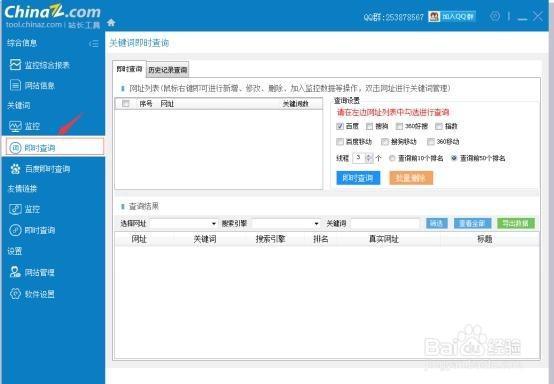This screenshot has height=384, width=554.
Task: Enable the 360好搜 checkbox
Action: pos(399,126)
